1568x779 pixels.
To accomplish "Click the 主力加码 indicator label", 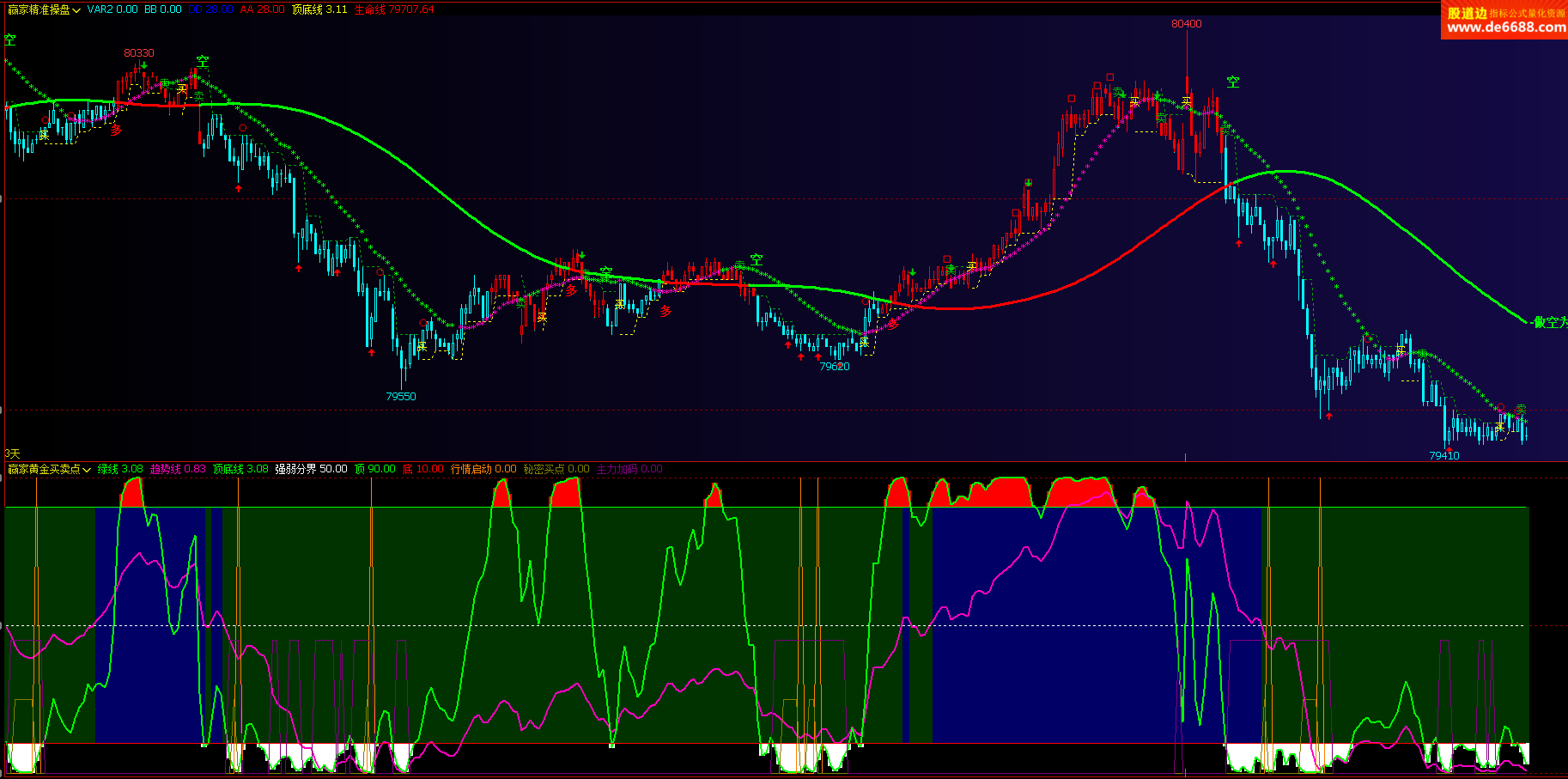I will click(x=629, y=469).
